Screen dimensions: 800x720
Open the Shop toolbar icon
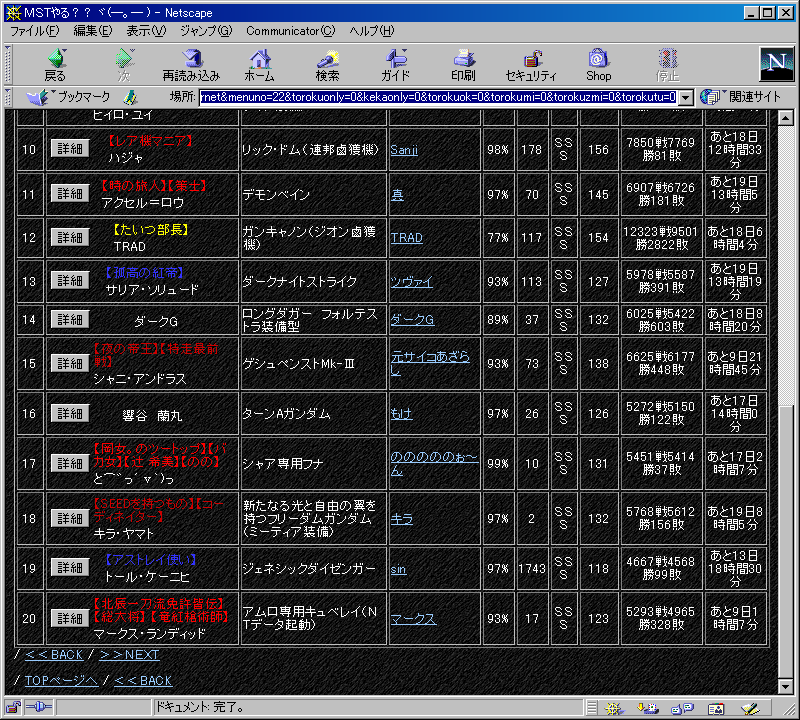(x=598, y=65)
